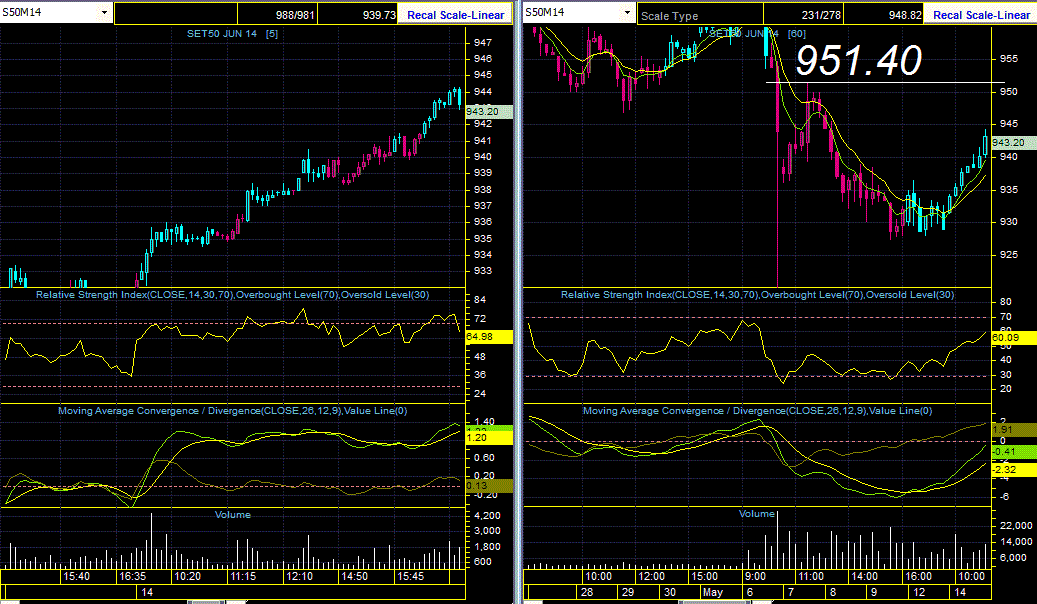Click the large 951.40 price annotation
Screen dimensions: 1037x604
point(858,60)
